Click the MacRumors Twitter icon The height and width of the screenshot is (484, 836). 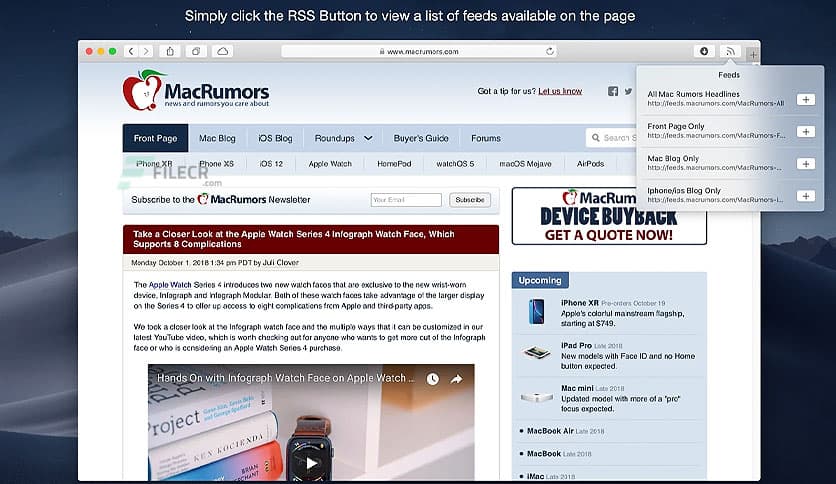coord(629,91)
